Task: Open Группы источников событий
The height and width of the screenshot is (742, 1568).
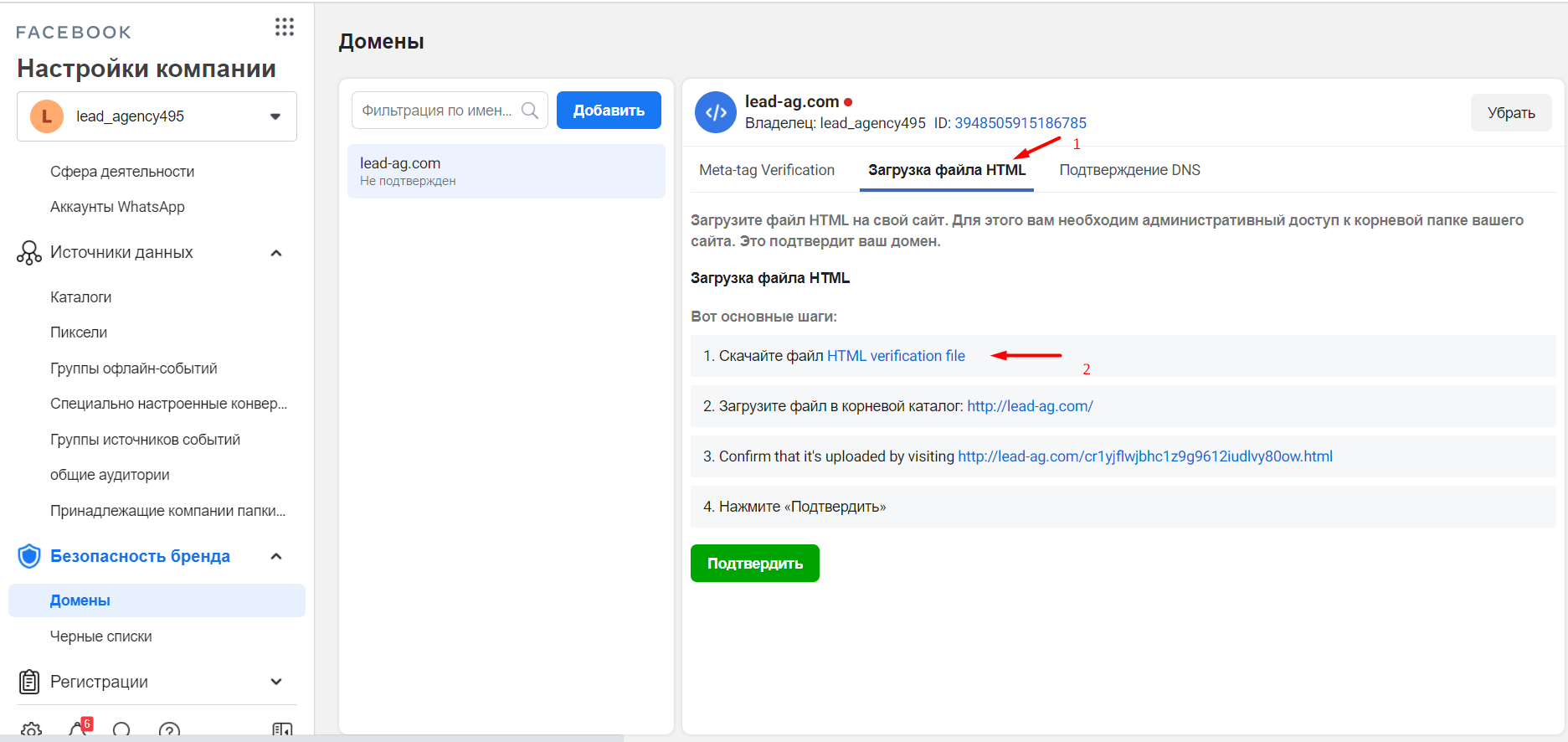Action: click(x=145, y=440)
